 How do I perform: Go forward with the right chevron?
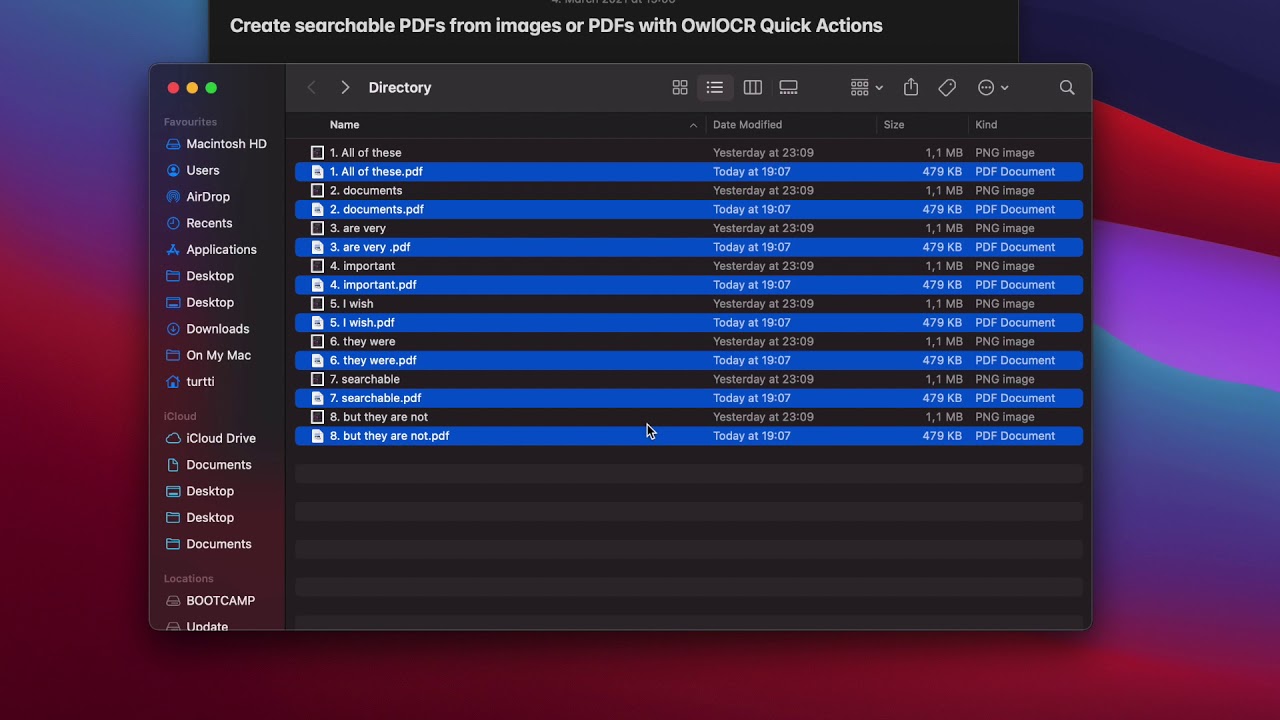(345, 88)
